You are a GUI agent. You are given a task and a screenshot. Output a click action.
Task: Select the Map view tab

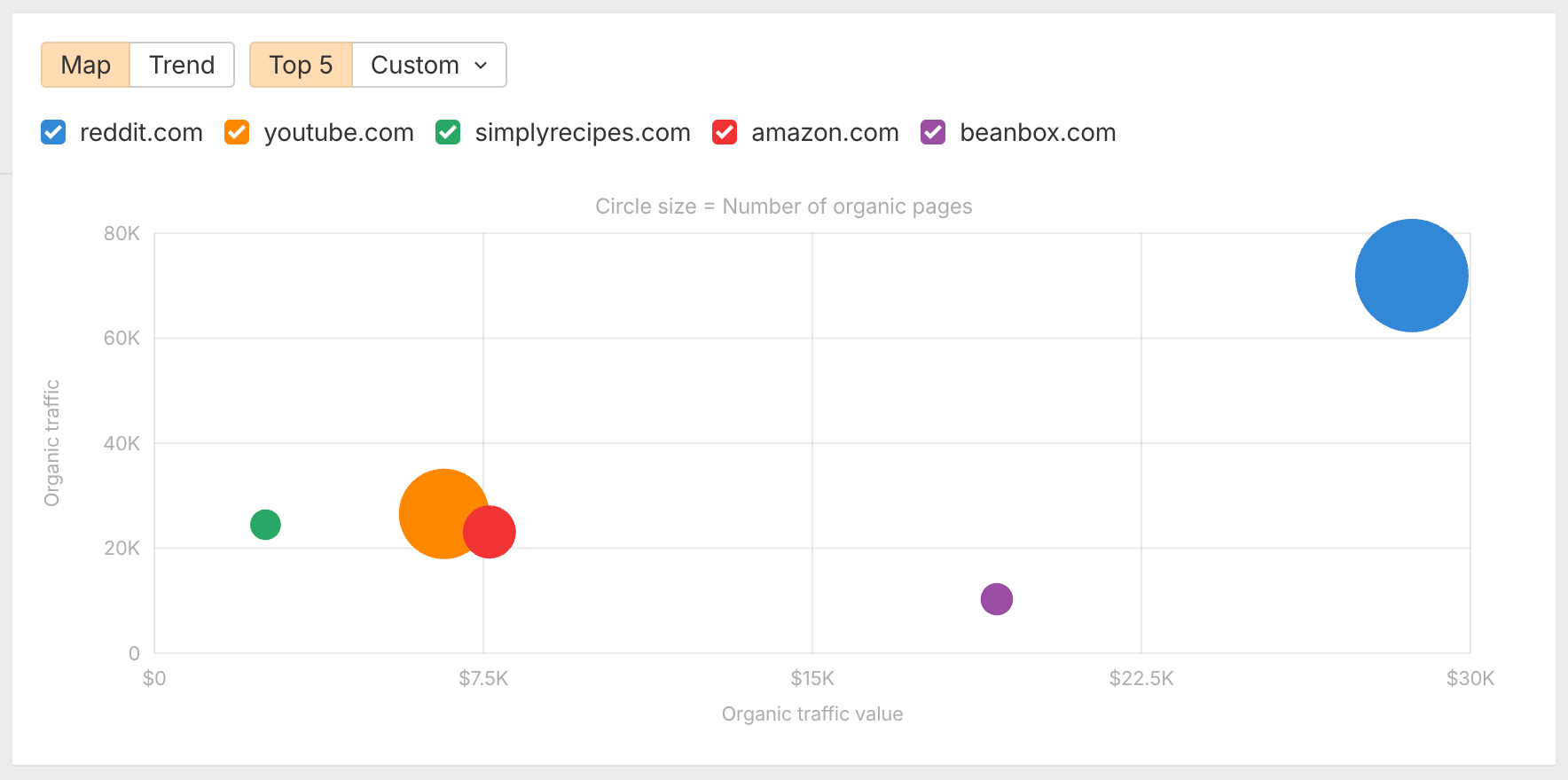pos(86,66)
